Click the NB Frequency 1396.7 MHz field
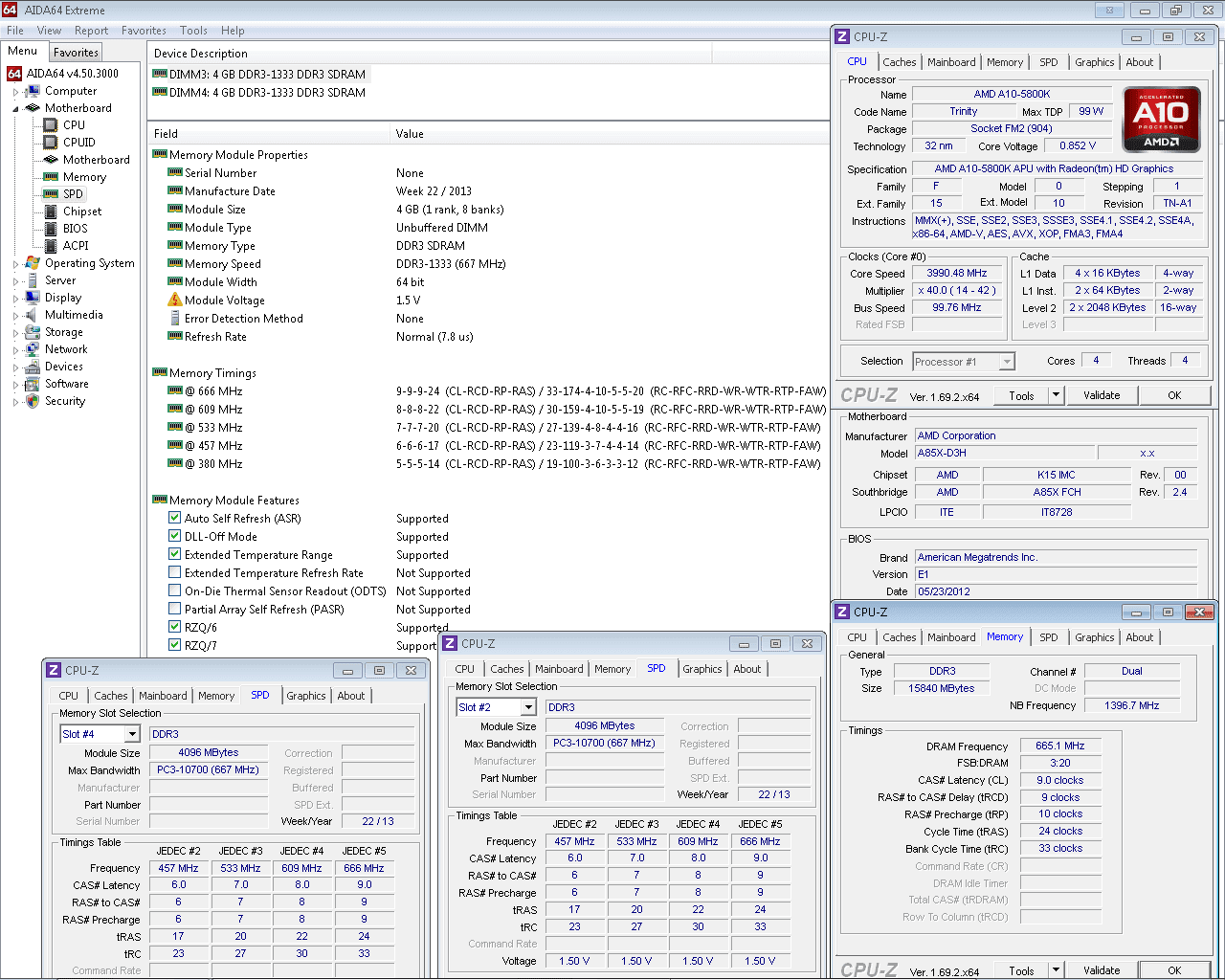Image resolution: width=1225 pixels, height=980 pixels. tap(1132, 705)
